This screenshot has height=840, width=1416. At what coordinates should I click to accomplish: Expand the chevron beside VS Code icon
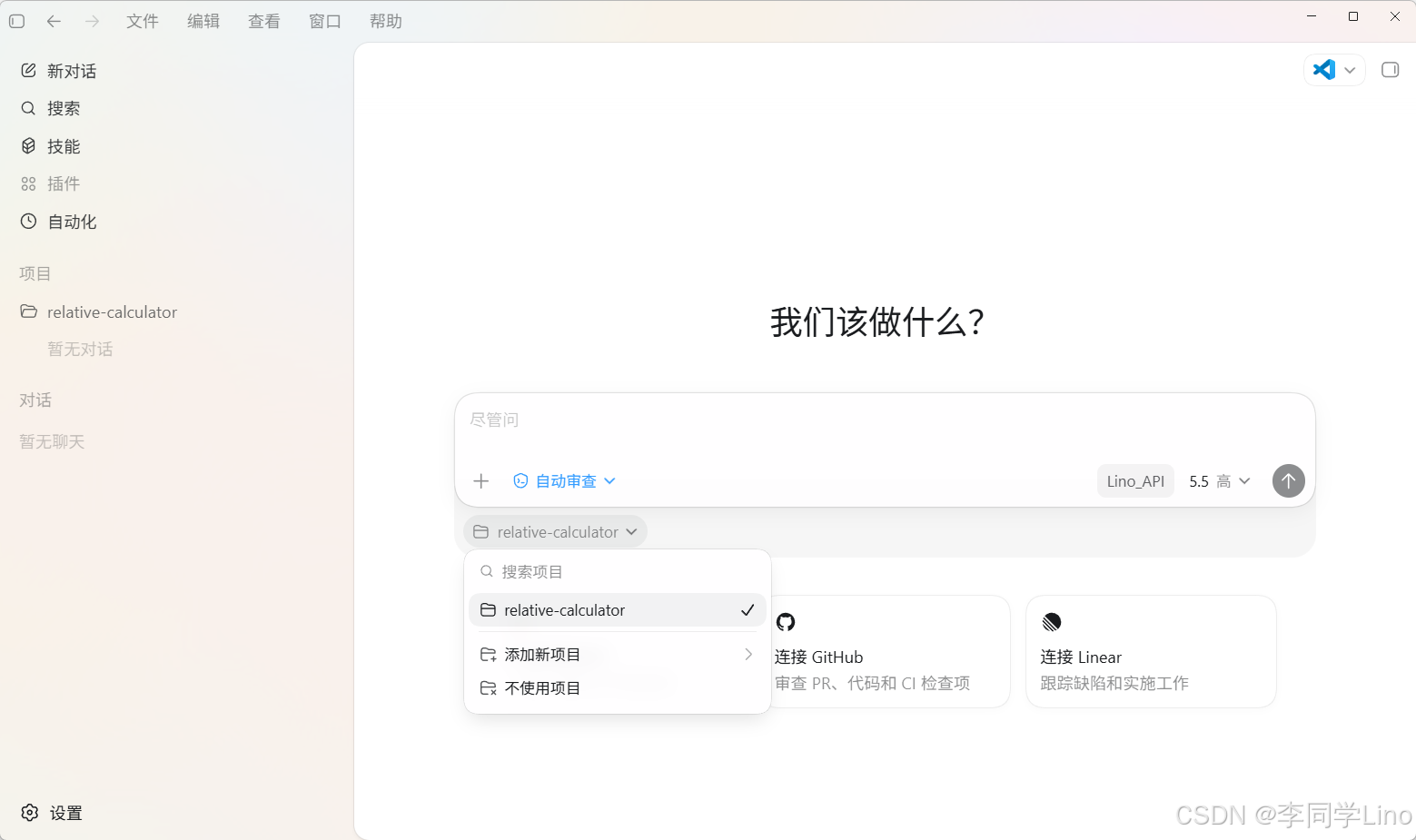pos(1350,70)
